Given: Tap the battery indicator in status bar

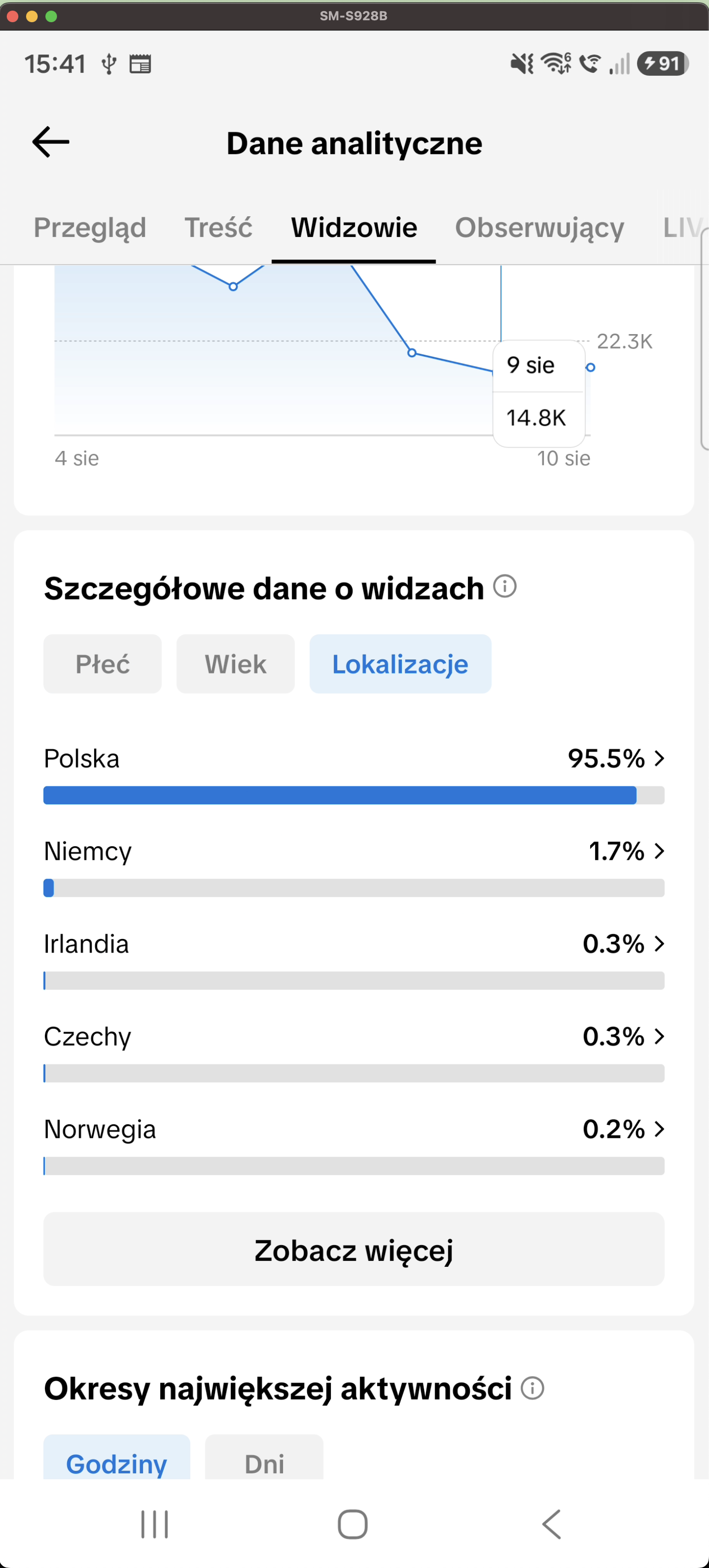Looking at the screenshot, I should (663, 63).
